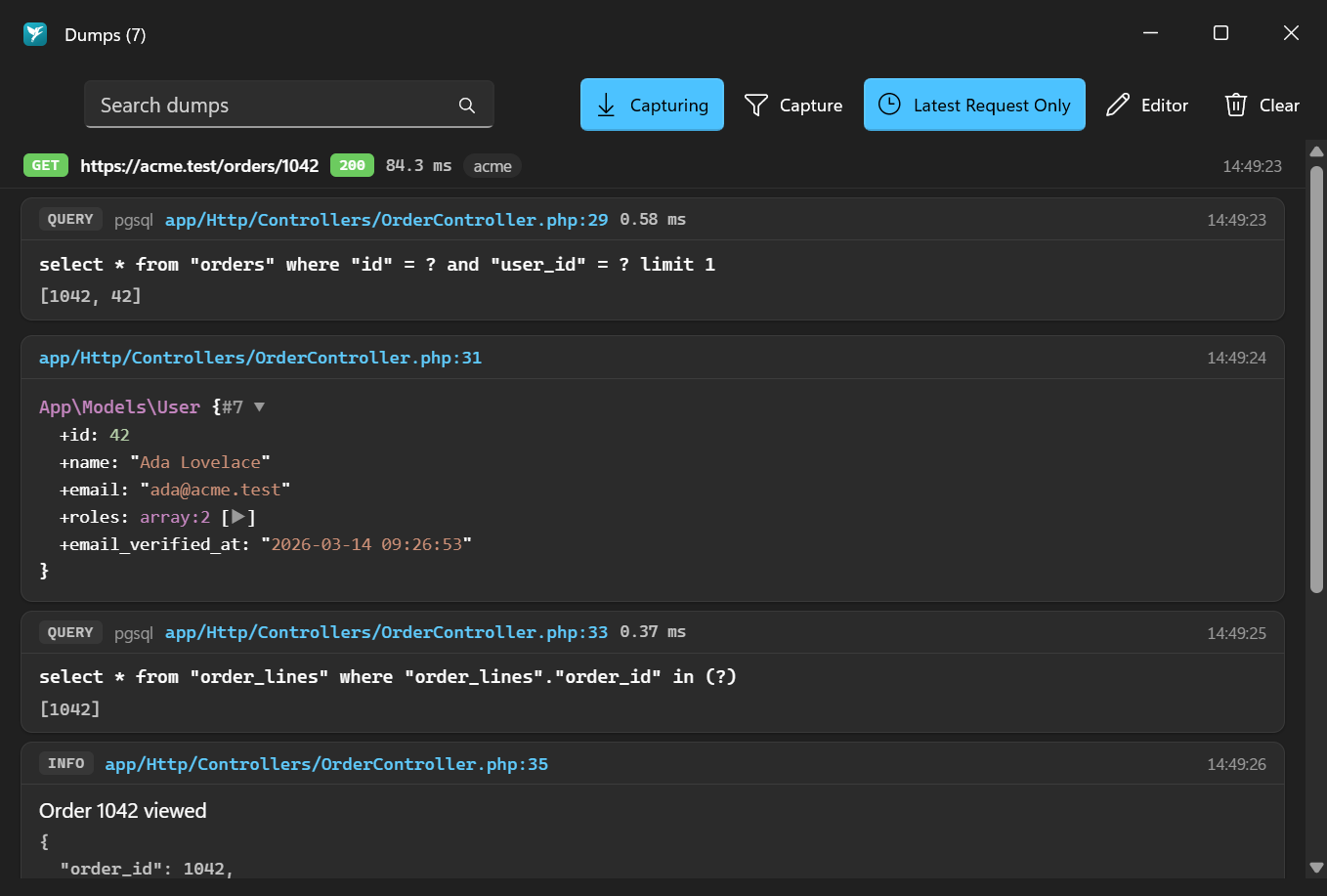The height and width of the screenshot is (896, 1327).
Task: Open the OrderController.php:35 info link
Action: click(326, 764)
